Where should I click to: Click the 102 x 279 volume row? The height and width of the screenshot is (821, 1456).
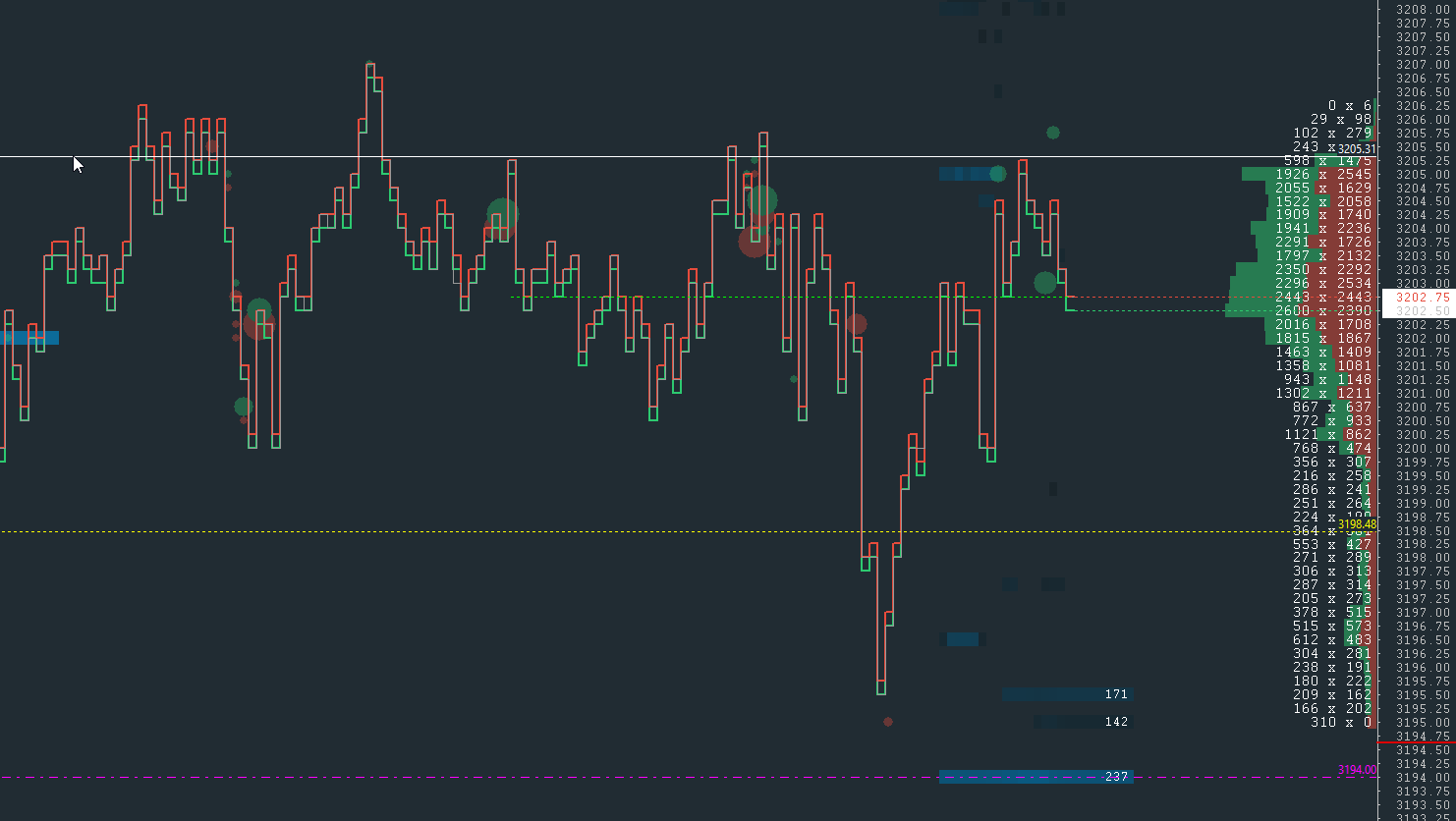coord(1333,133)
